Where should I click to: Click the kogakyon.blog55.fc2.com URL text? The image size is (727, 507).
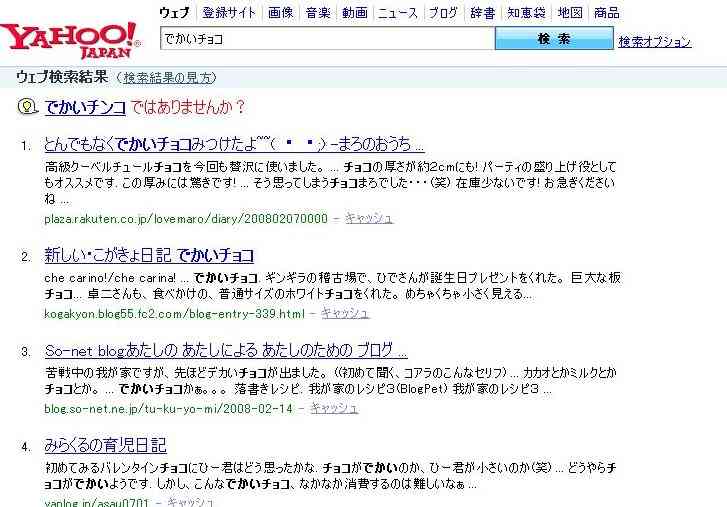pos(174,314)
